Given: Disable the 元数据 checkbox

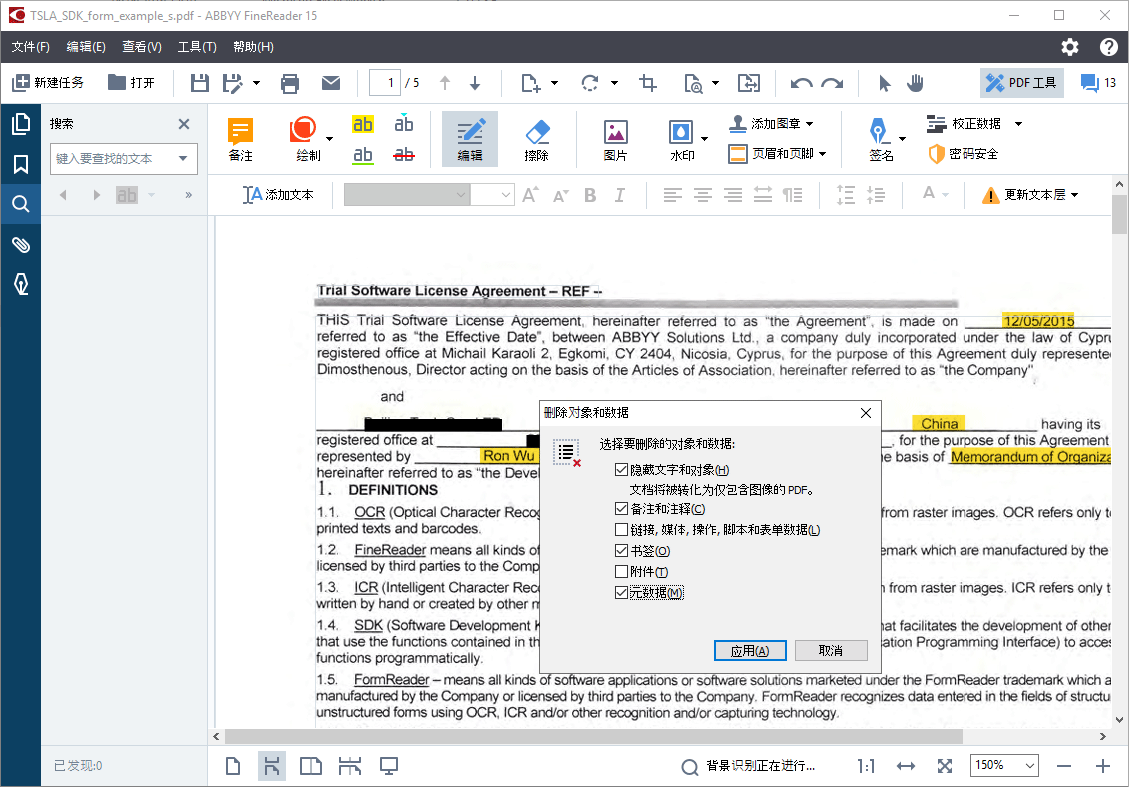Looking at the screenshot, I should pos(621,592).
